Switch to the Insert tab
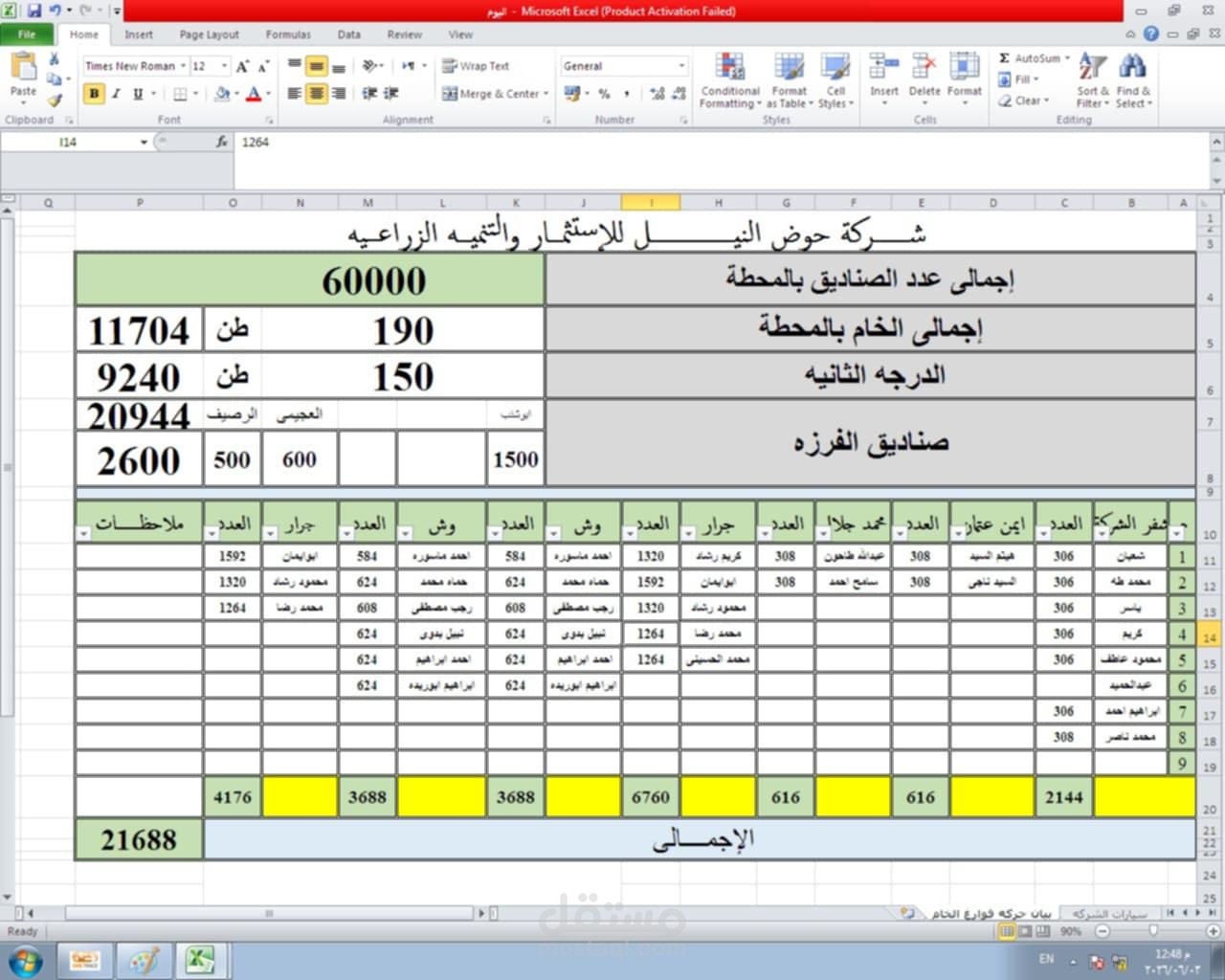This screenshot has height=980, width=1225. click(139, 34)
